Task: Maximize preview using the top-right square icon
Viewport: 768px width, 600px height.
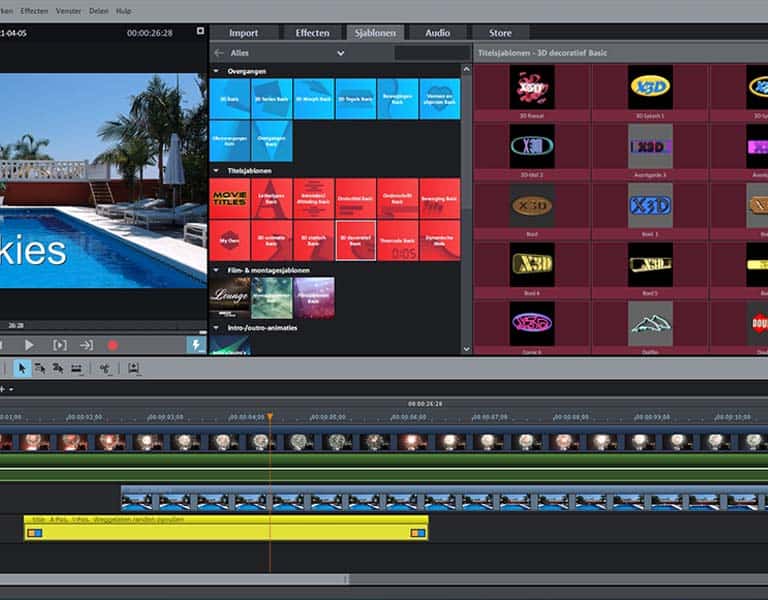Action: click(200, 31)
